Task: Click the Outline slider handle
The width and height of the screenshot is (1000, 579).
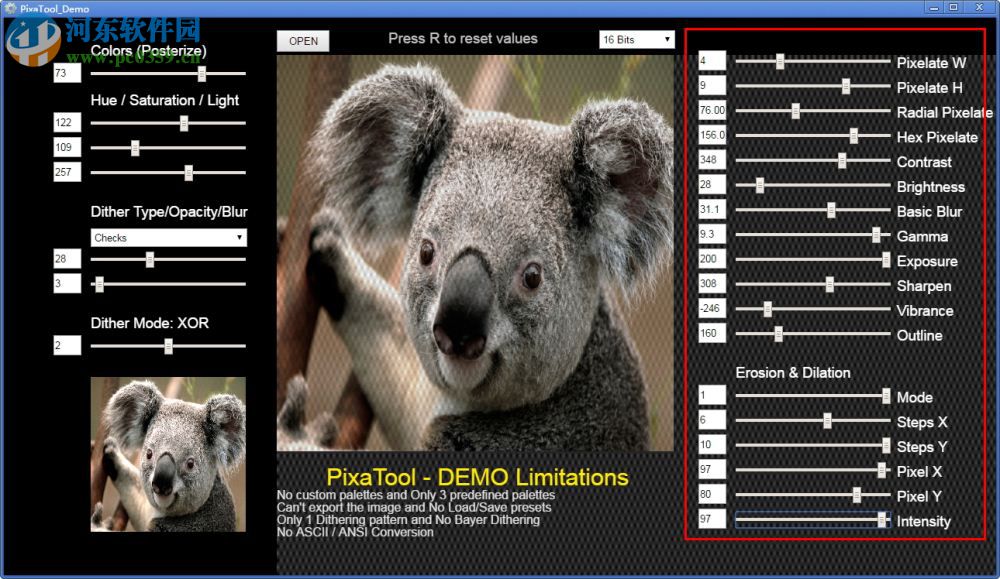Action: pyautogui.click(x=776, y=335)
